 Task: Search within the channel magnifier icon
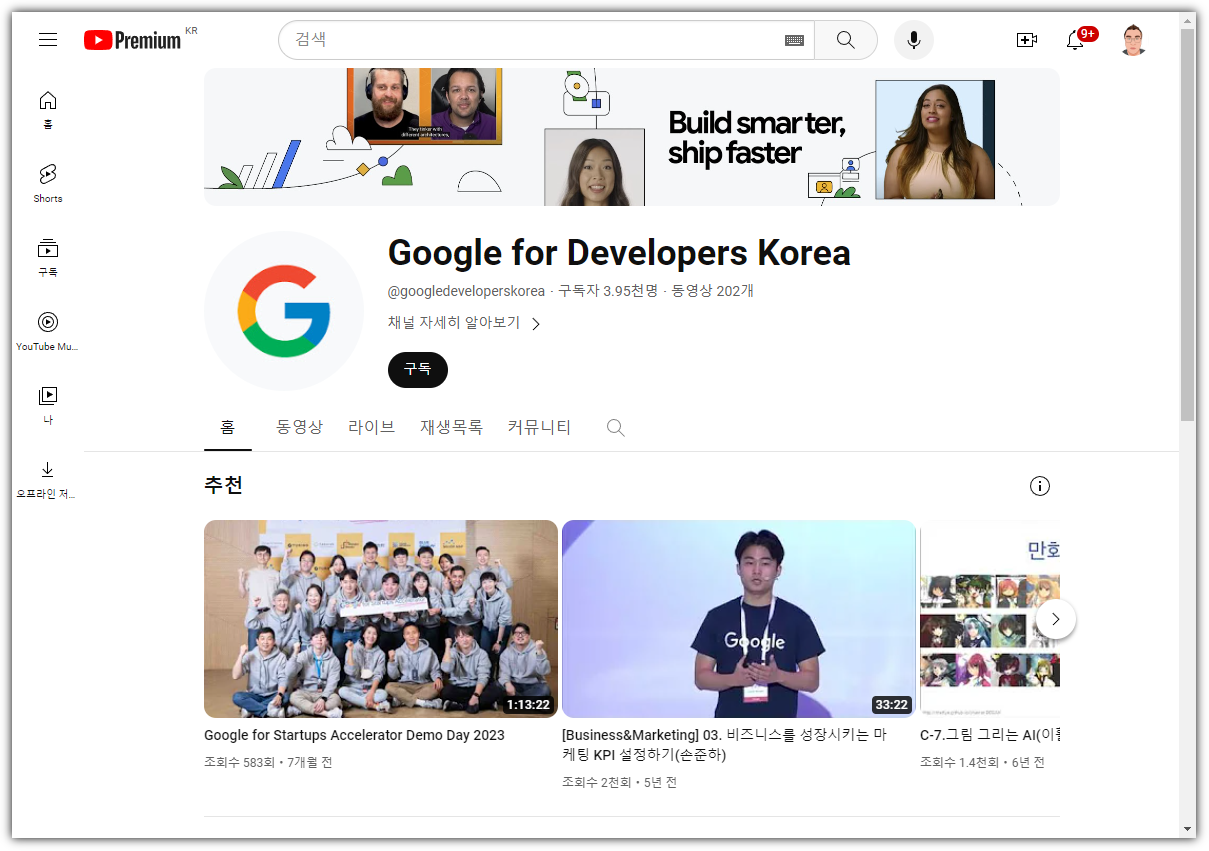click(x=616, y=428)
